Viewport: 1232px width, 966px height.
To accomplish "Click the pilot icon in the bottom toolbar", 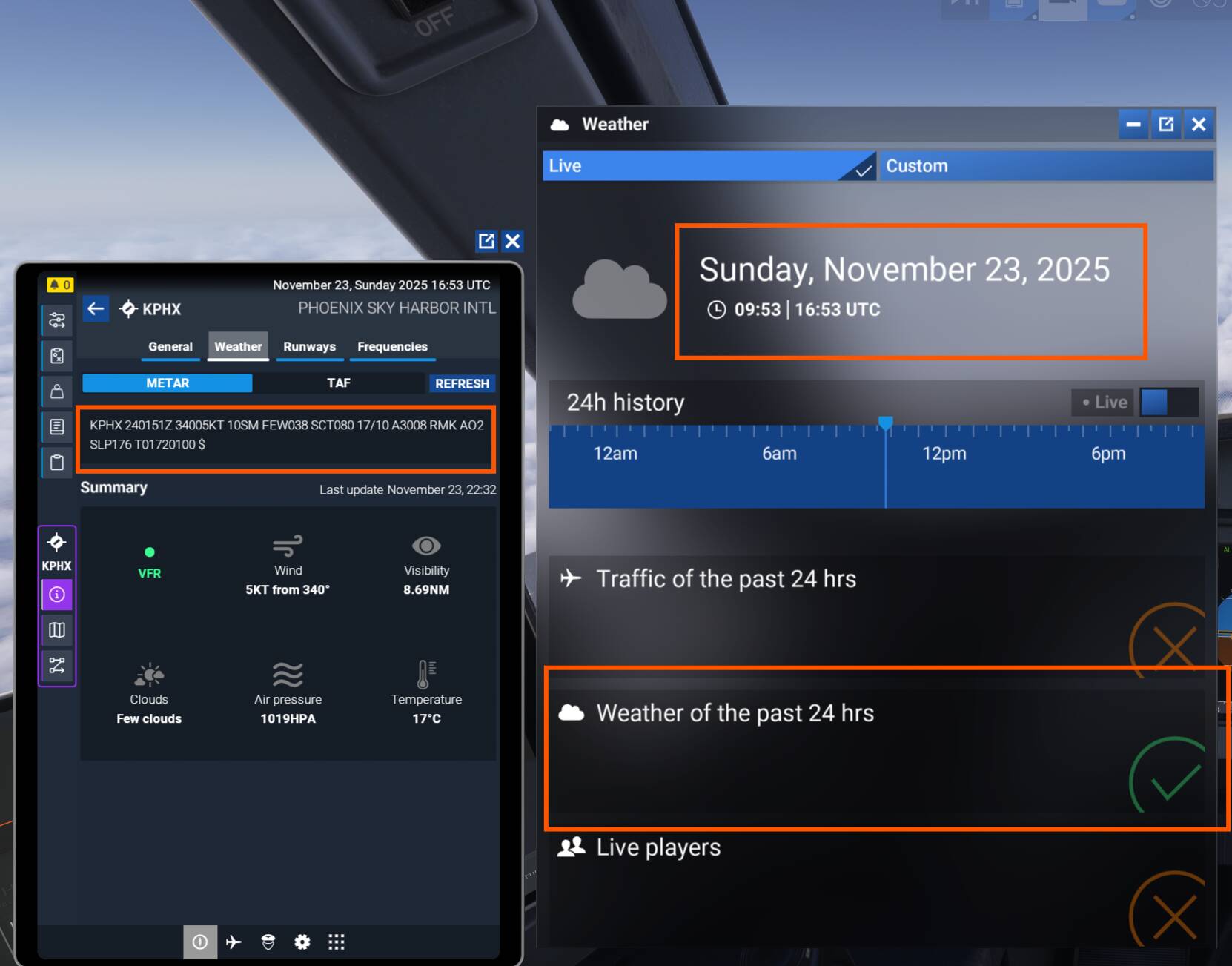I will click(268, 942).
